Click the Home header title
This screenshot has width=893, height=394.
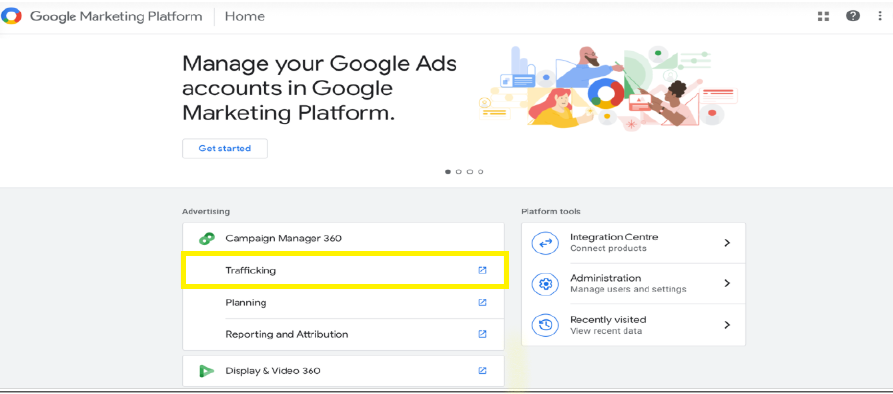(245, 17)
